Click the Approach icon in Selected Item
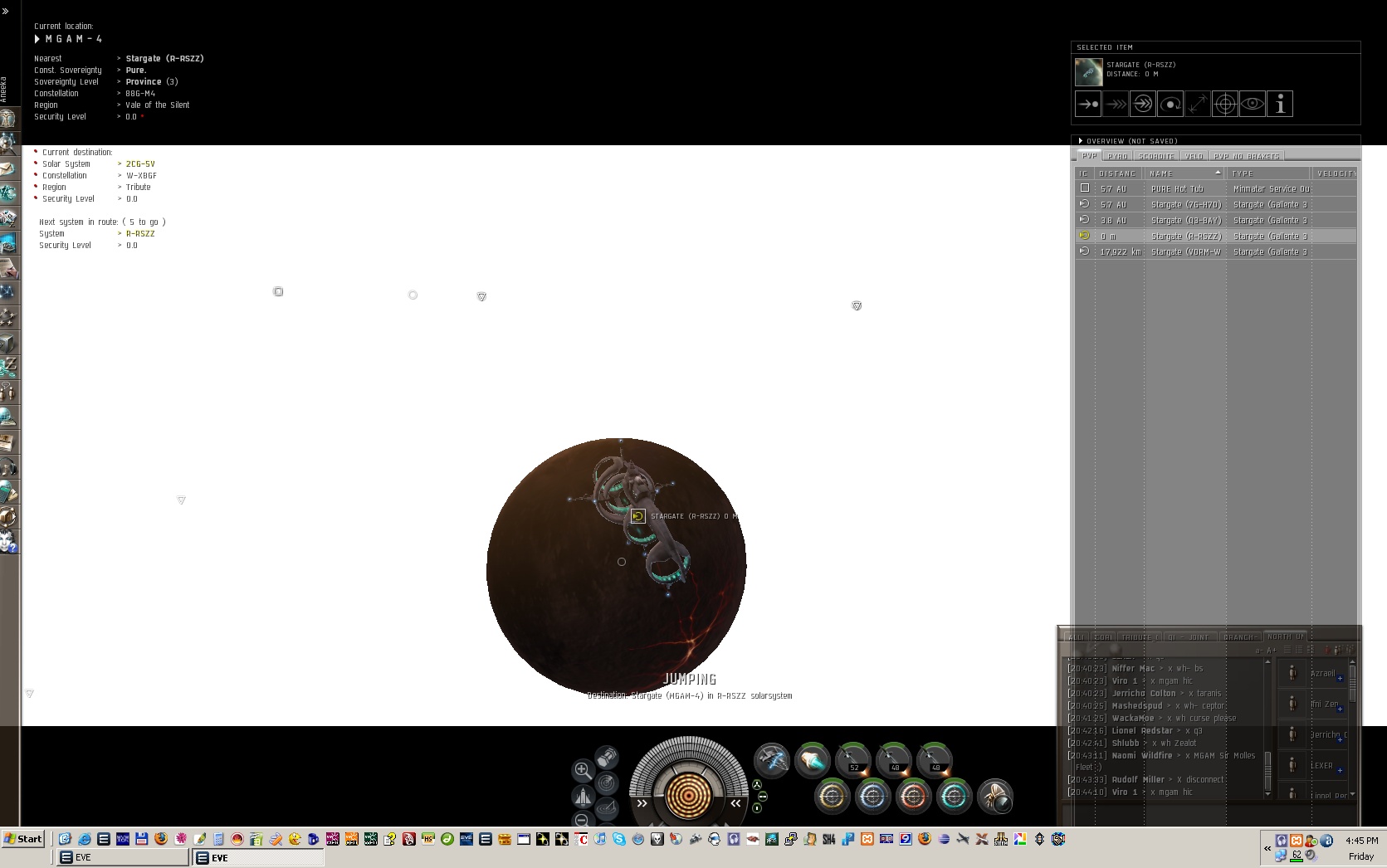This screenshot has height=868, width=1387. pyautogui.click(x=1088, y=105)
